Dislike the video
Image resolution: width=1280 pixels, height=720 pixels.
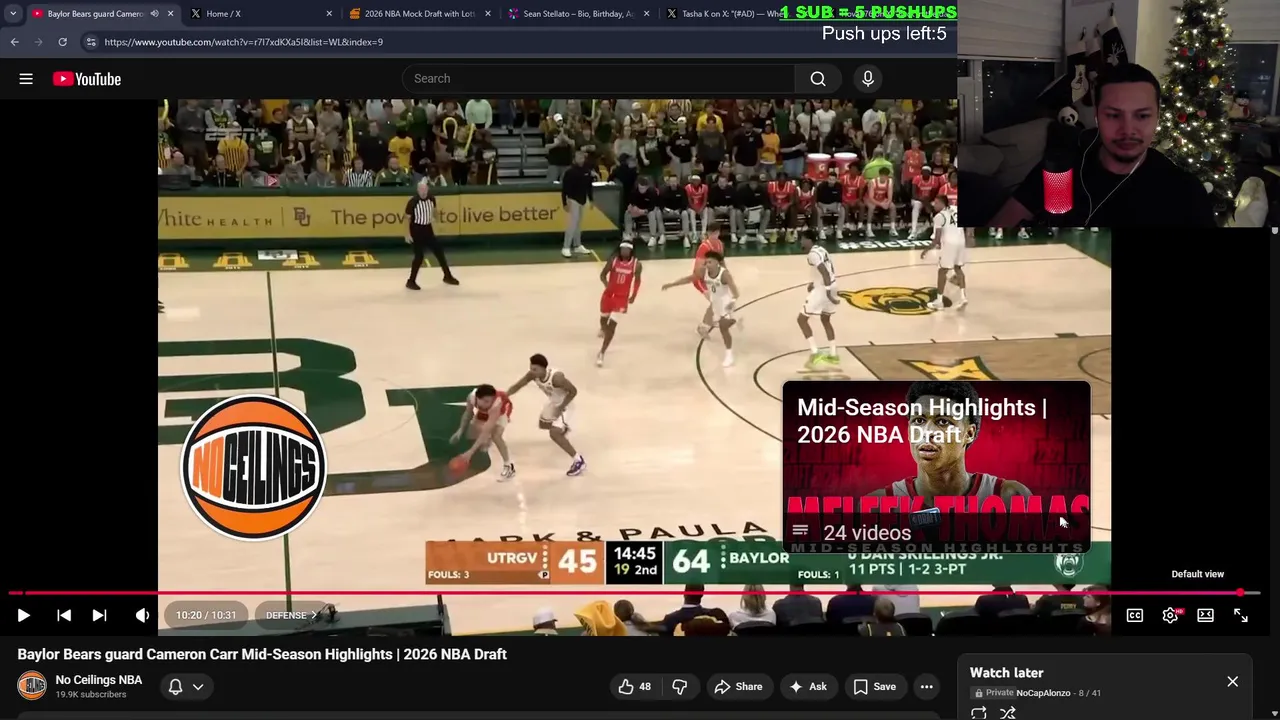pyautogui.click(x=680, y=687)
